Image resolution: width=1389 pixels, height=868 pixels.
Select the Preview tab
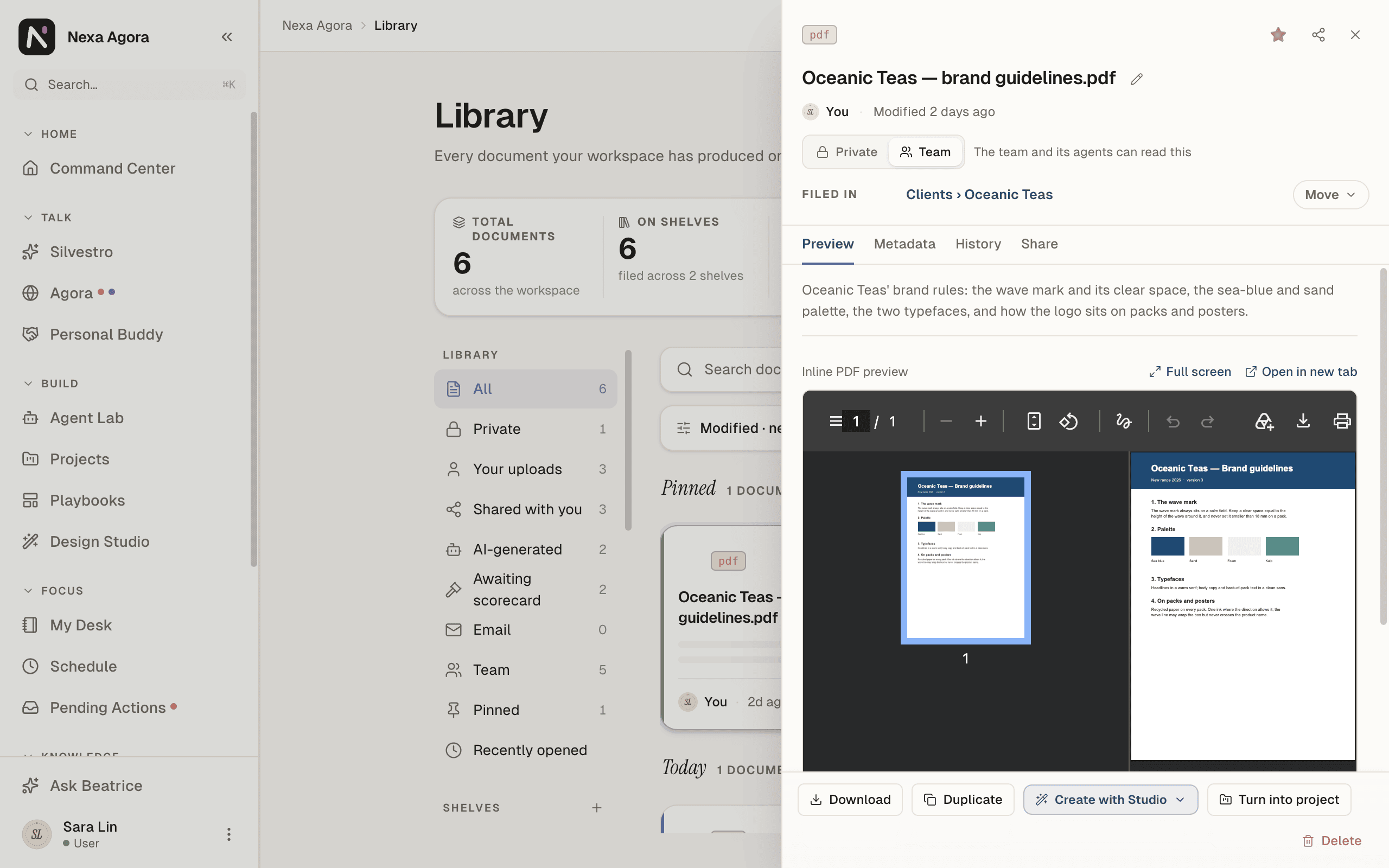pos(827,244)
